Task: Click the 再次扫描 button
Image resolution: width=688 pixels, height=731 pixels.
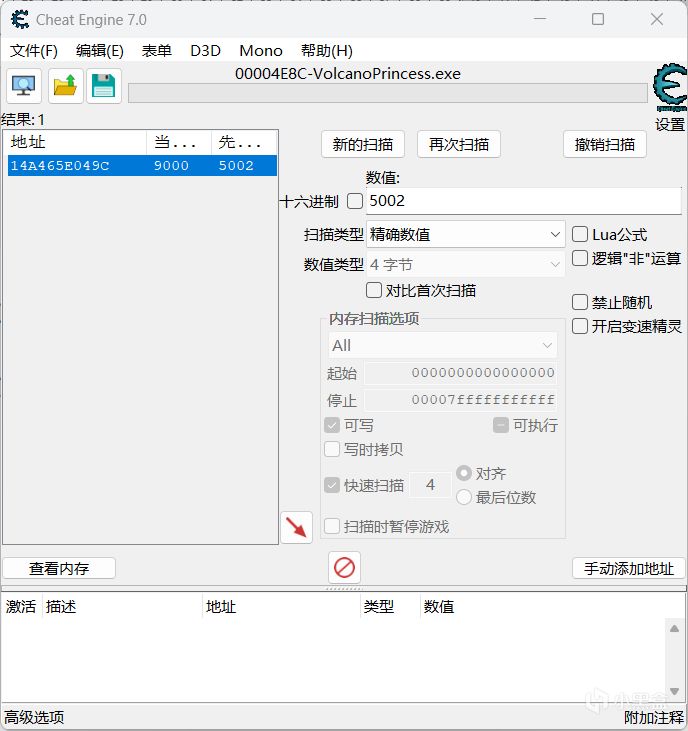Action: tap(459, 144)
